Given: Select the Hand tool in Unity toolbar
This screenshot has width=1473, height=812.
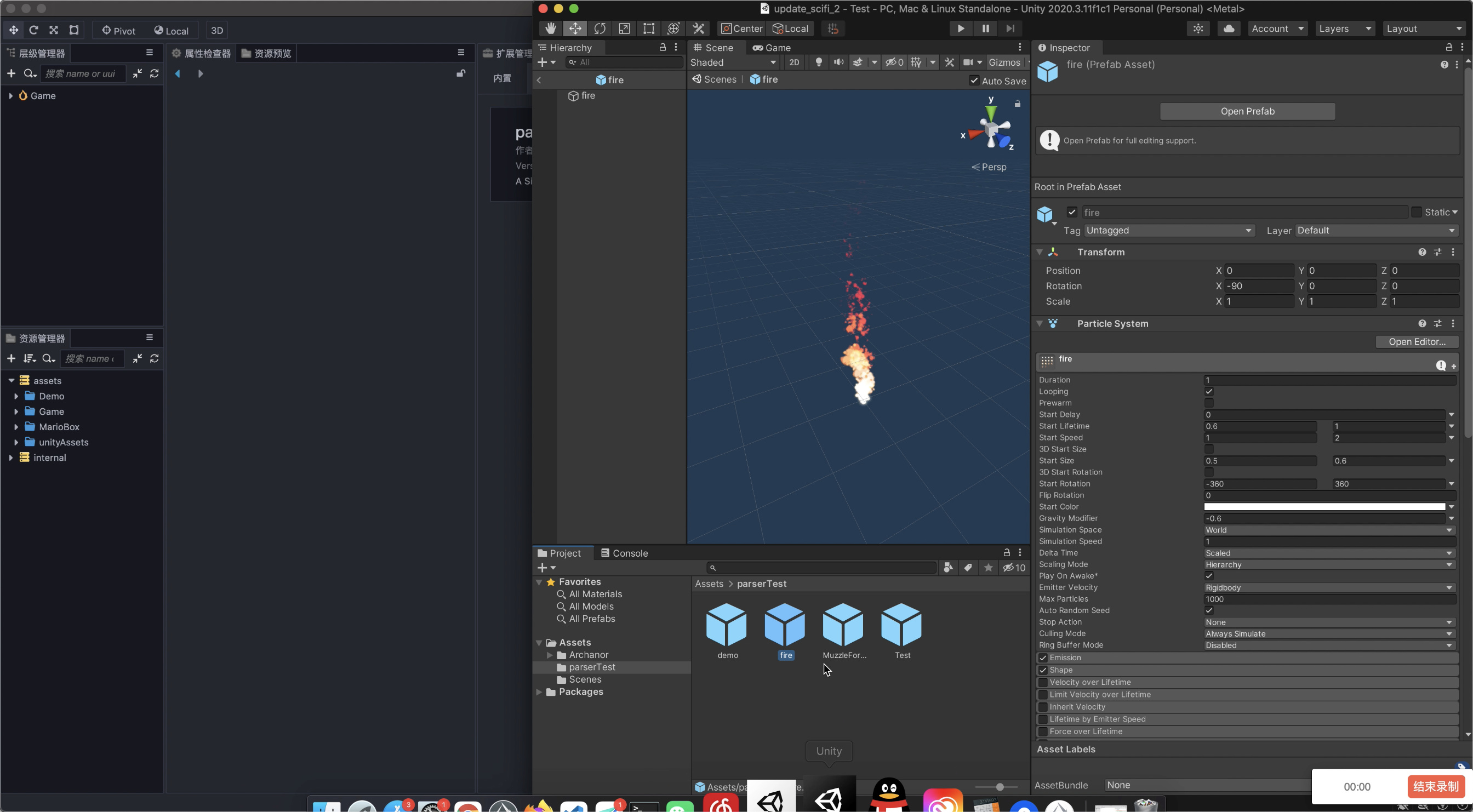Looking at the screenshot, I should point(550,28).
